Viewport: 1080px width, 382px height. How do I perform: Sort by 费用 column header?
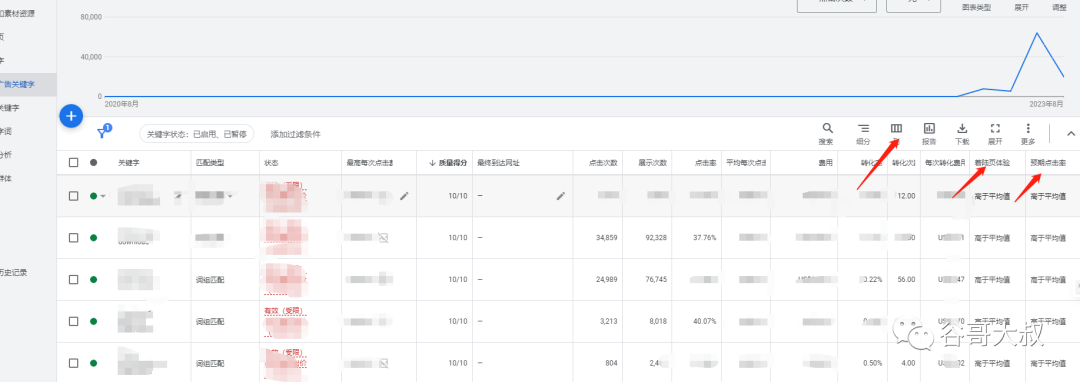[826, 163]
